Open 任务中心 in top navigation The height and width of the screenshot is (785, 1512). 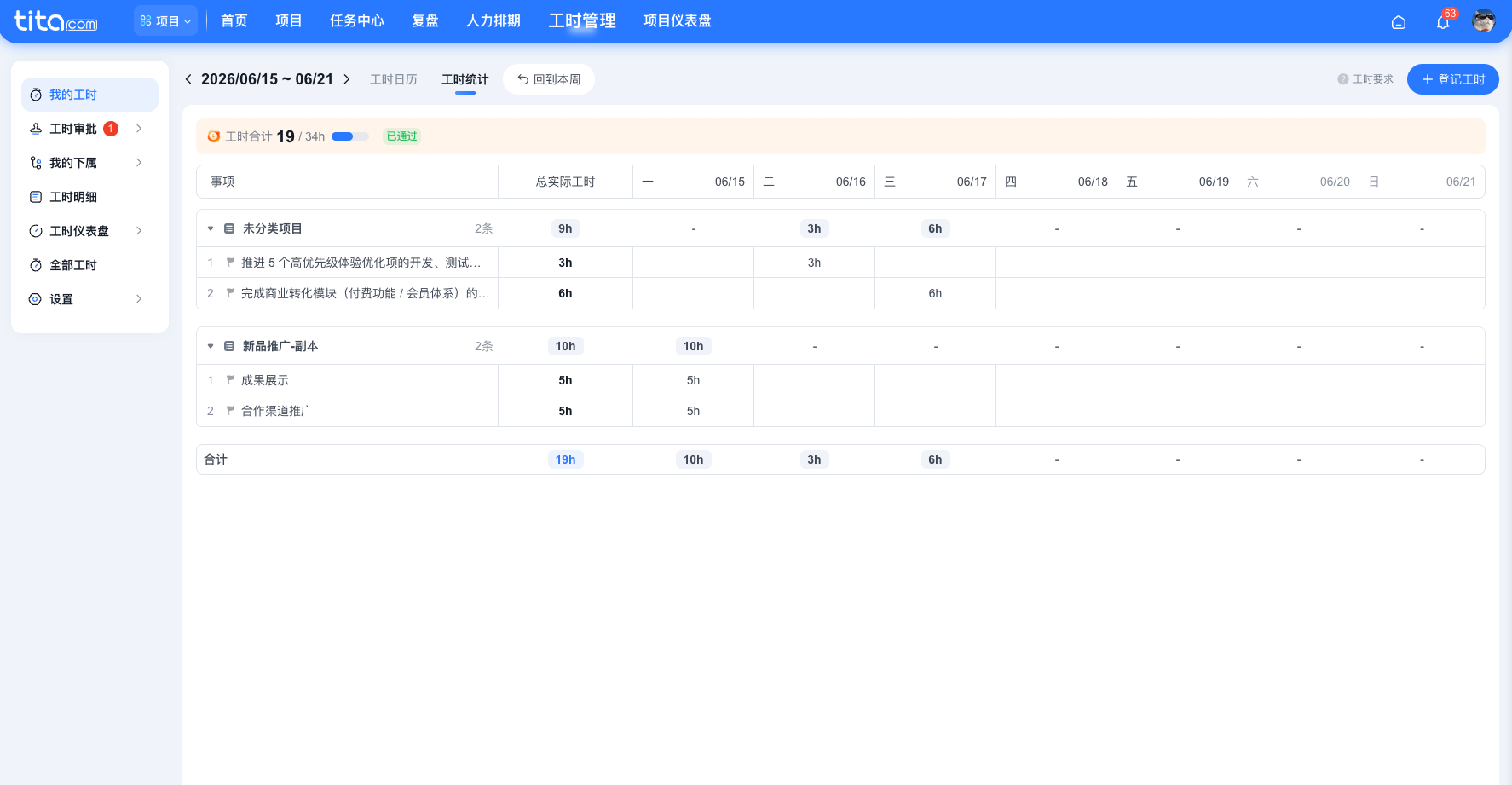(357, 20)
